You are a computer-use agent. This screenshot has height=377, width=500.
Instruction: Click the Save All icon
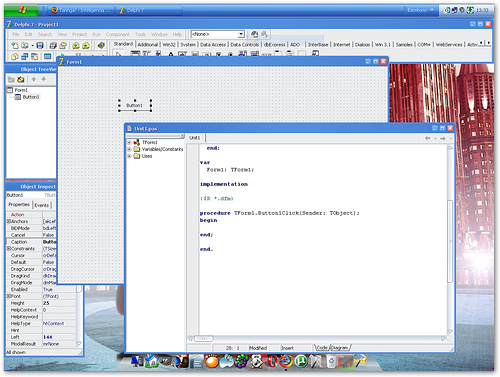[x=53, y=45]
